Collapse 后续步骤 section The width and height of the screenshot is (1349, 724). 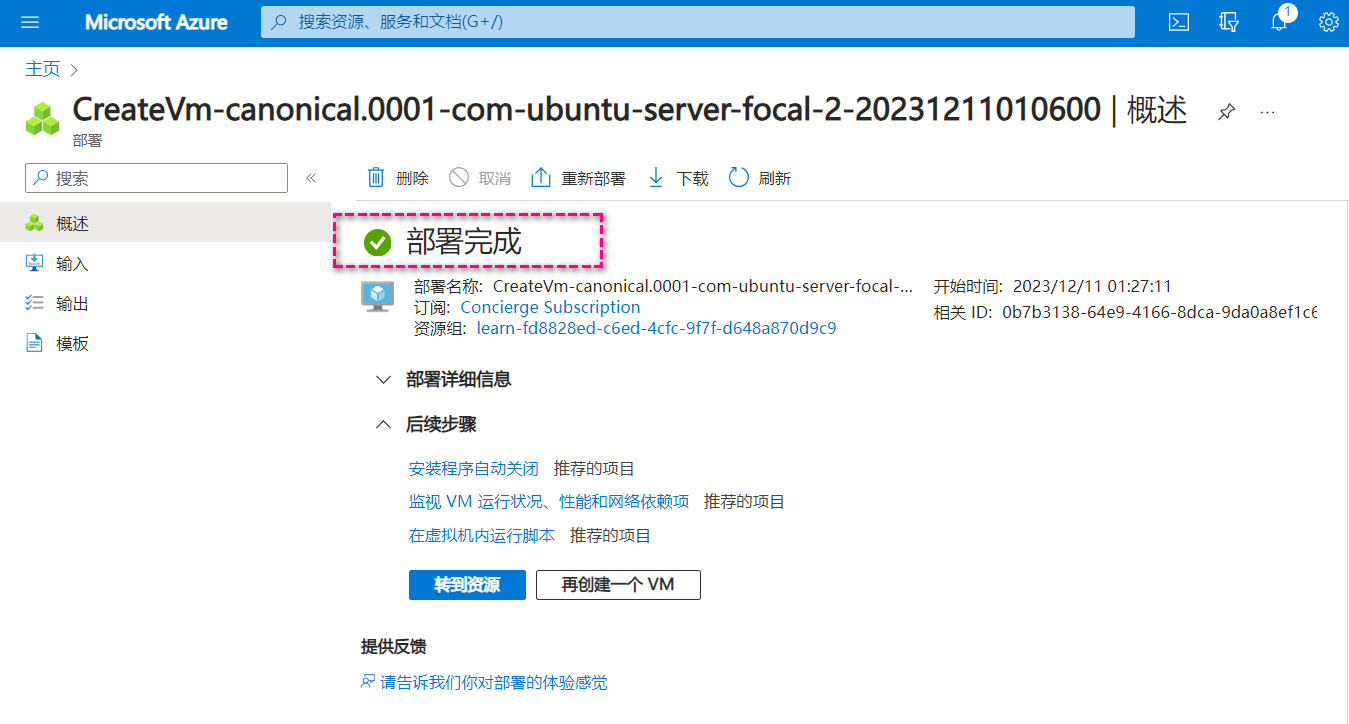click(x=426, y=425)
